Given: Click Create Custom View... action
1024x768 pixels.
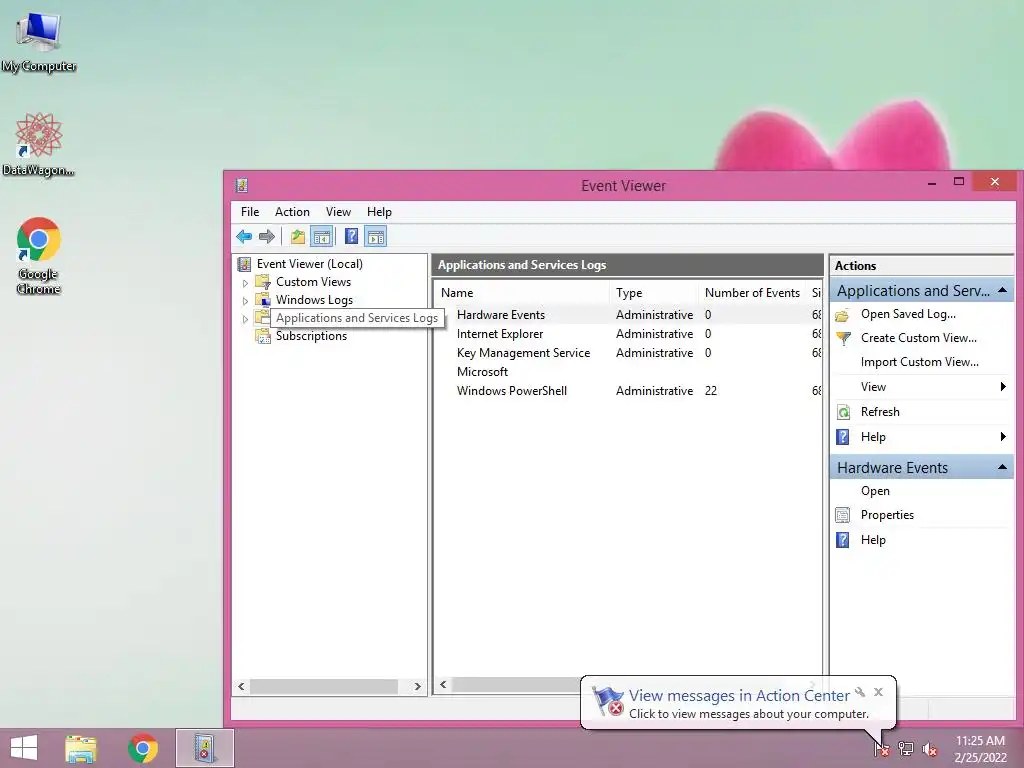Looking at the screenshot, I should (918, 338).
